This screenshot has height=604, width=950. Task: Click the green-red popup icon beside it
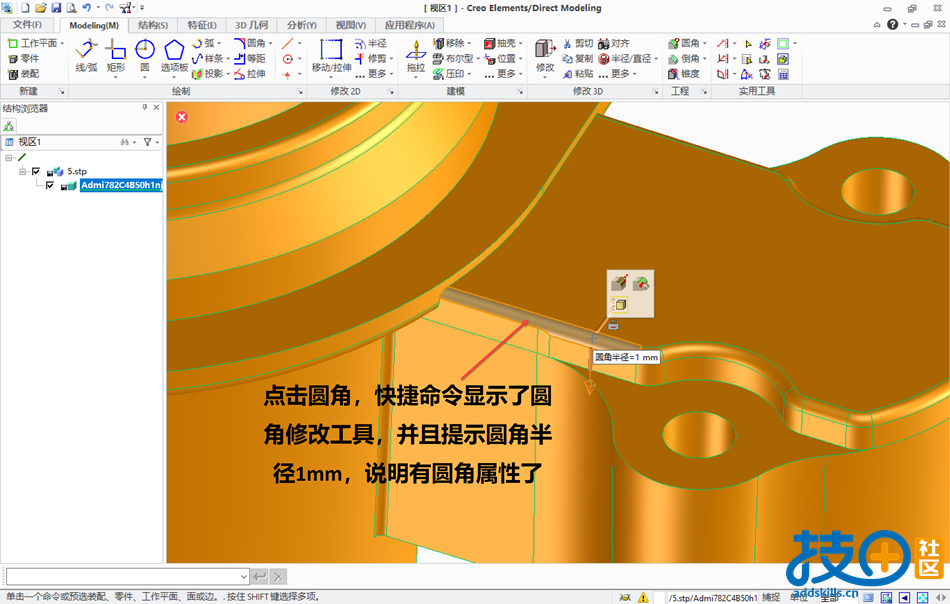(x=641, y=283)
